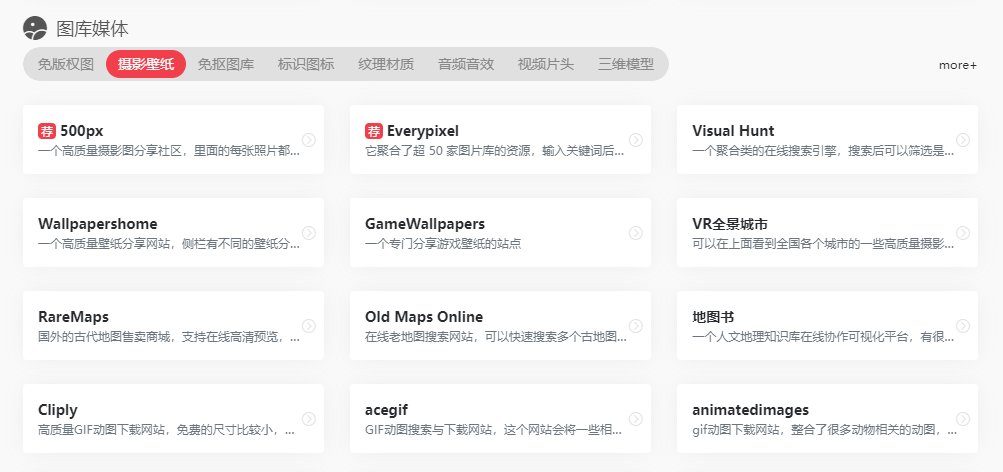Open the Old Maps Online site title
Image resolution: width=1003 pixels, height=472 pixels.
coord(424,317)
